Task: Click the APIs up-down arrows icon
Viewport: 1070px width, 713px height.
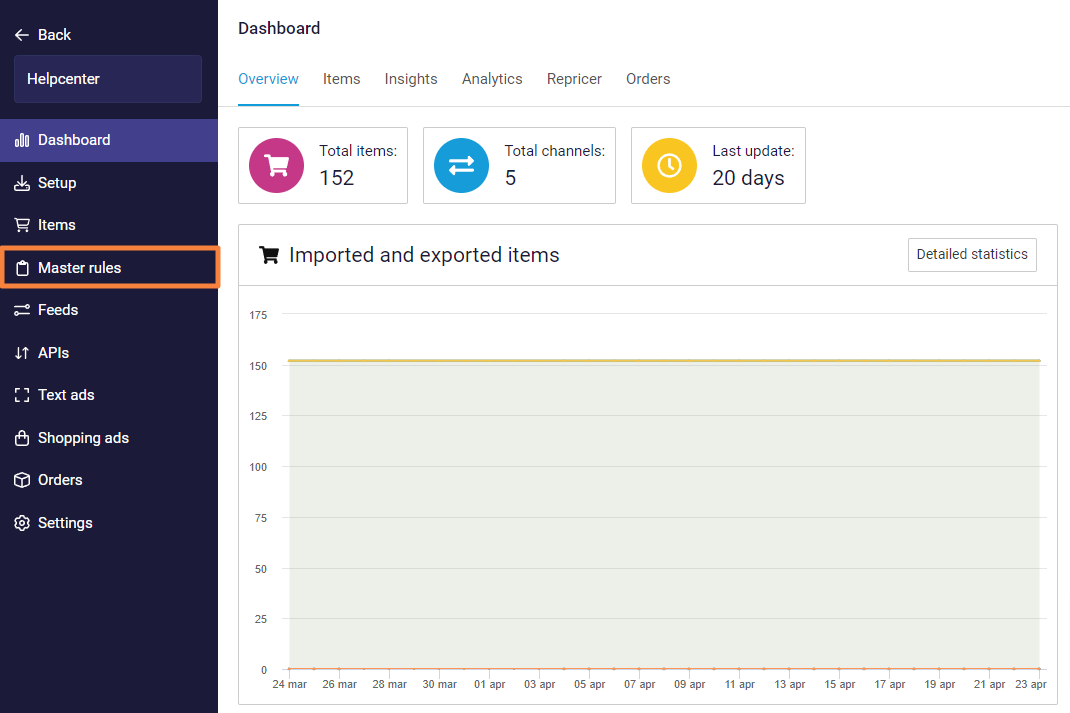Action: click(22, 353)
